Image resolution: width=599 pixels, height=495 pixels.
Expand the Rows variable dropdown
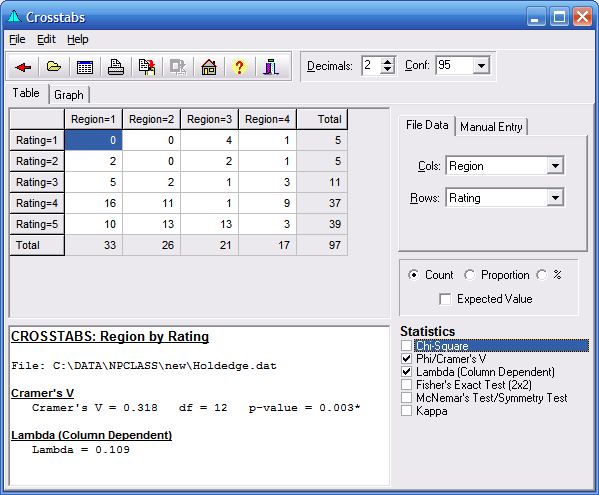tap(555, 198)
